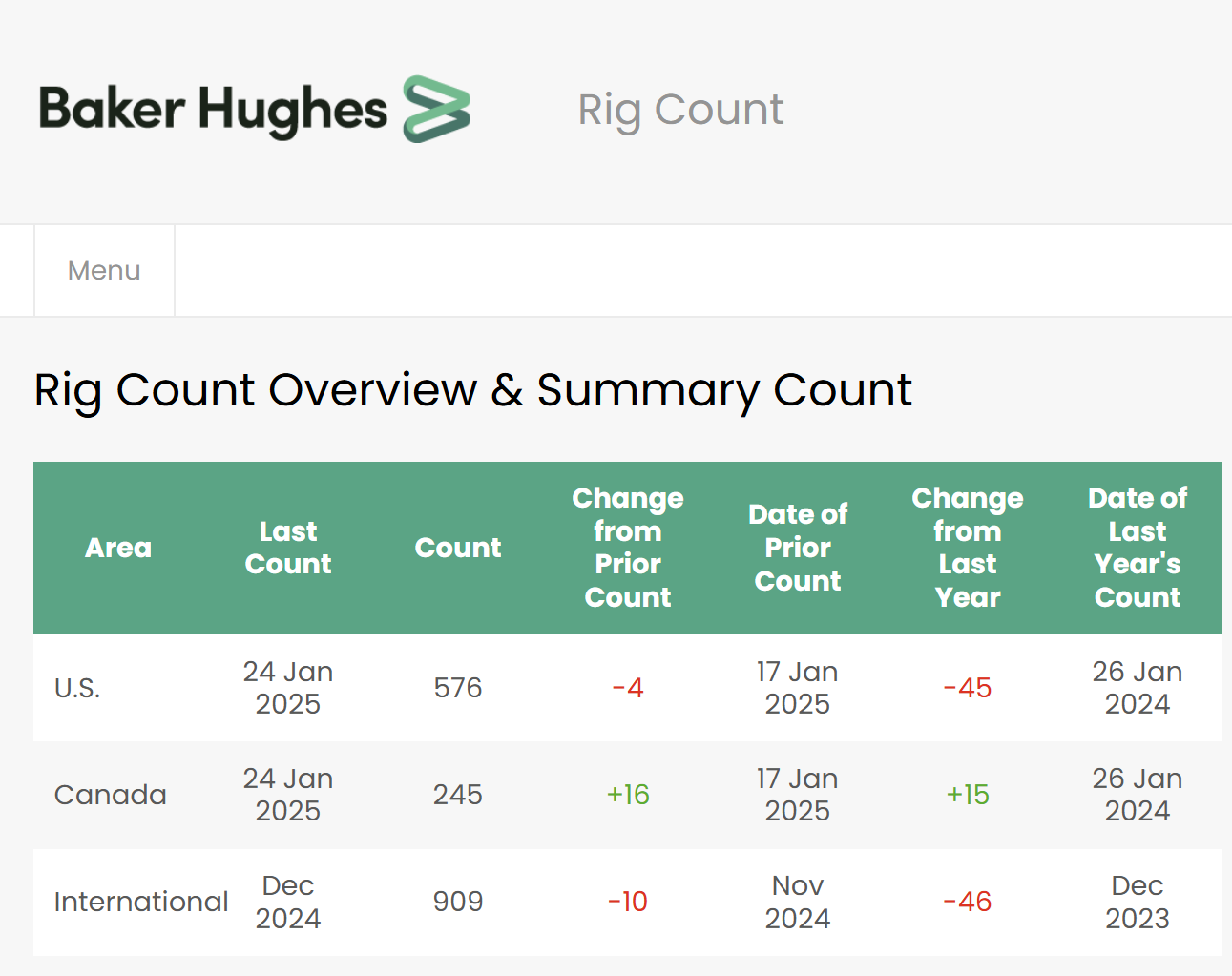This screenshot has width=1232, height=976.
Task: Click the U.S. yearly change -45
Action: 968,688
